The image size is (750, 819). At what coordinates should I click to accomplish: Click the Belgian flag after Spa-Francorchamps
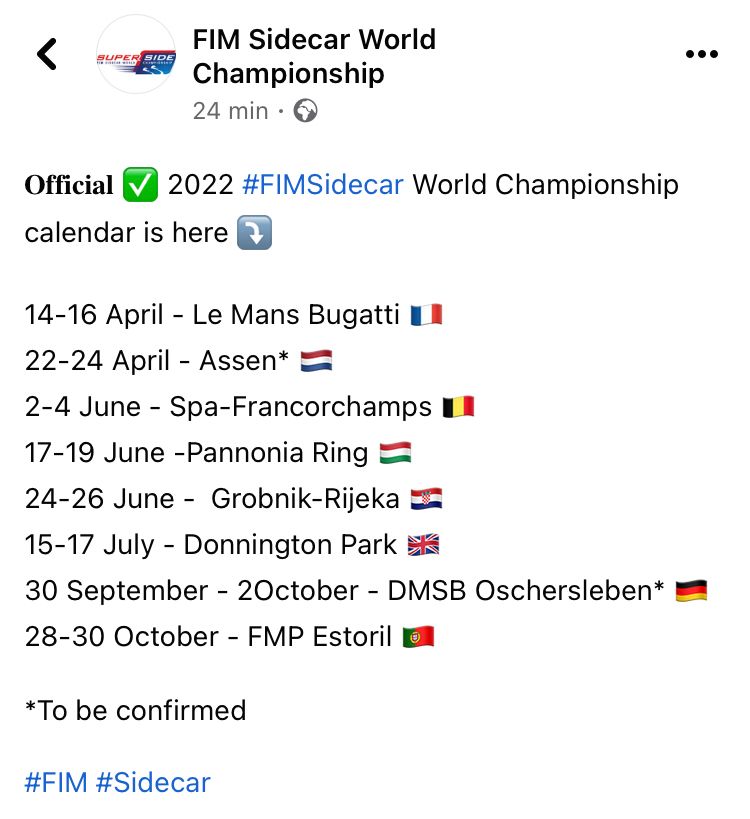click(458, 407)
